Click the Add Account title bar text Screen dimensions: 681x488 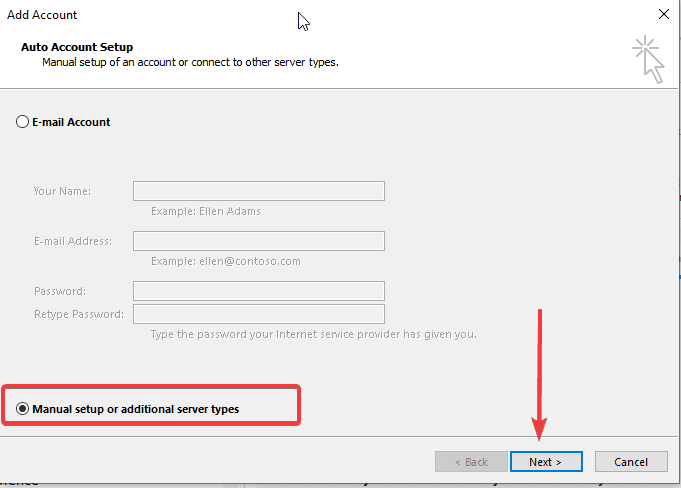click(42, 15)
